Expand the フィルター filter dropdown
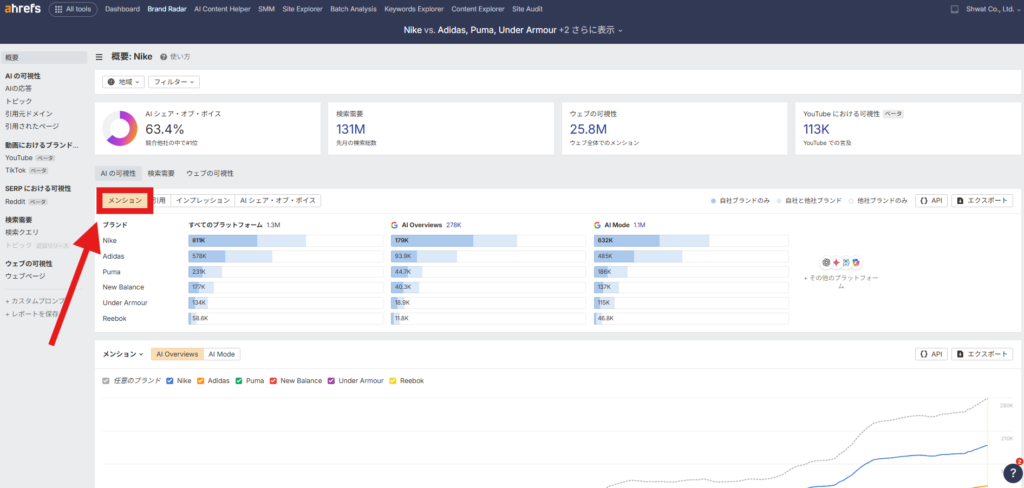The image size is (1024, 488). [x=174, y=81]
